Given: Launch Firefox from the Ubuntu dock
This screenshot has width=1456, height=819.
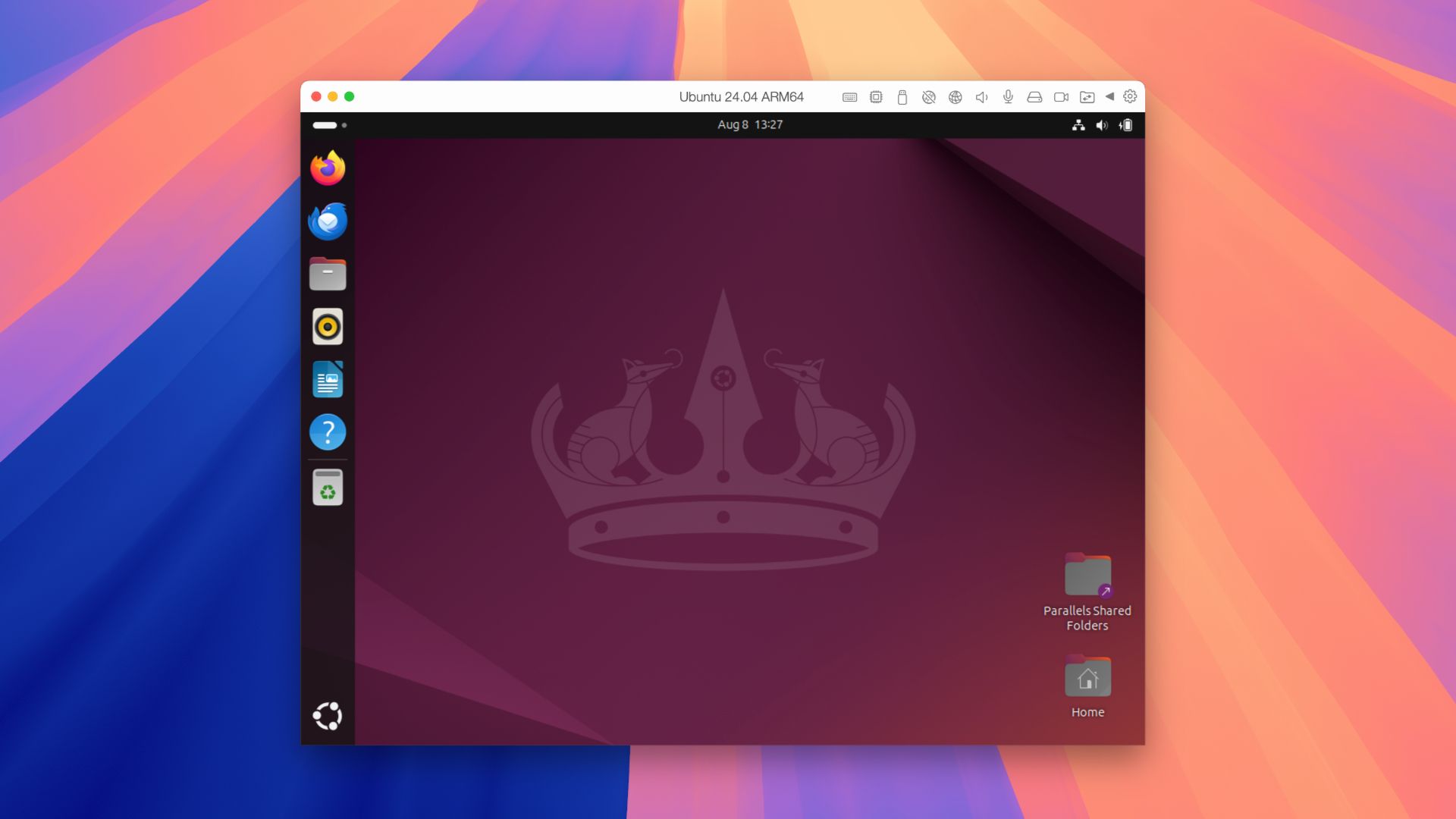Looking at the screenshot, I should click(x=328, y=168).
